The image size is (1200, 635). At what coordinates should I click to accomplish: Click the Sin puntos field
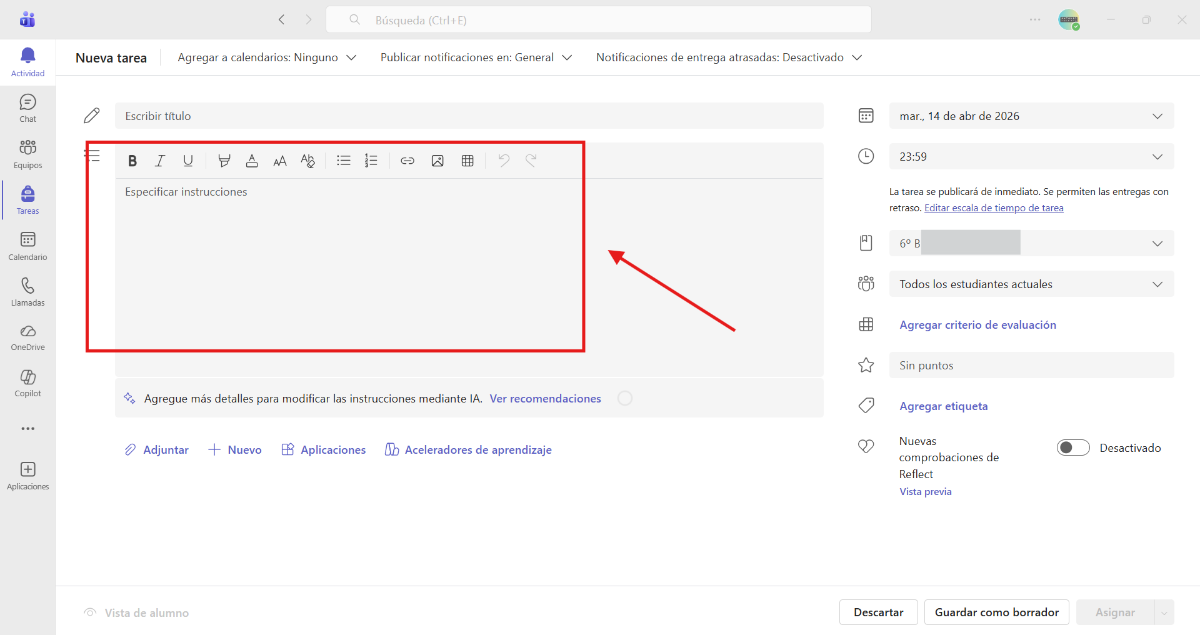click(1031, 365)
